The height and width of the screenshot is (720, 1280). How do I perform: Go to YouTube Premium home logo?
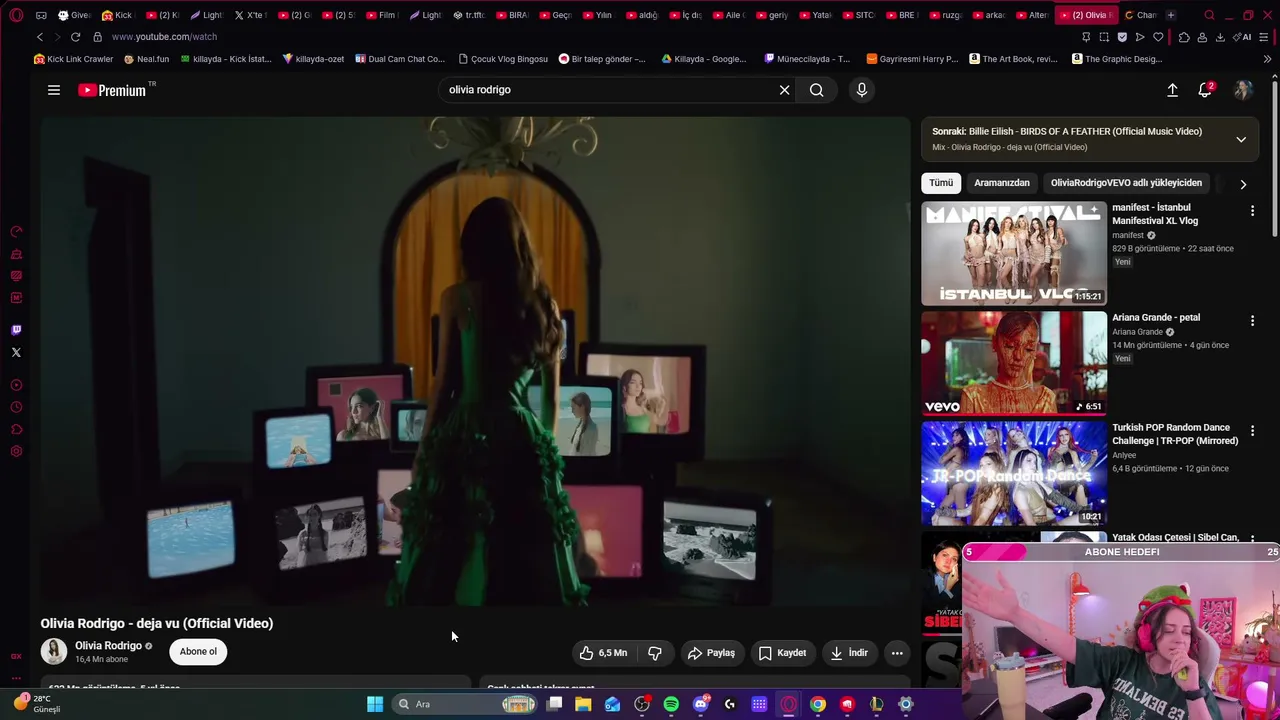112,90
